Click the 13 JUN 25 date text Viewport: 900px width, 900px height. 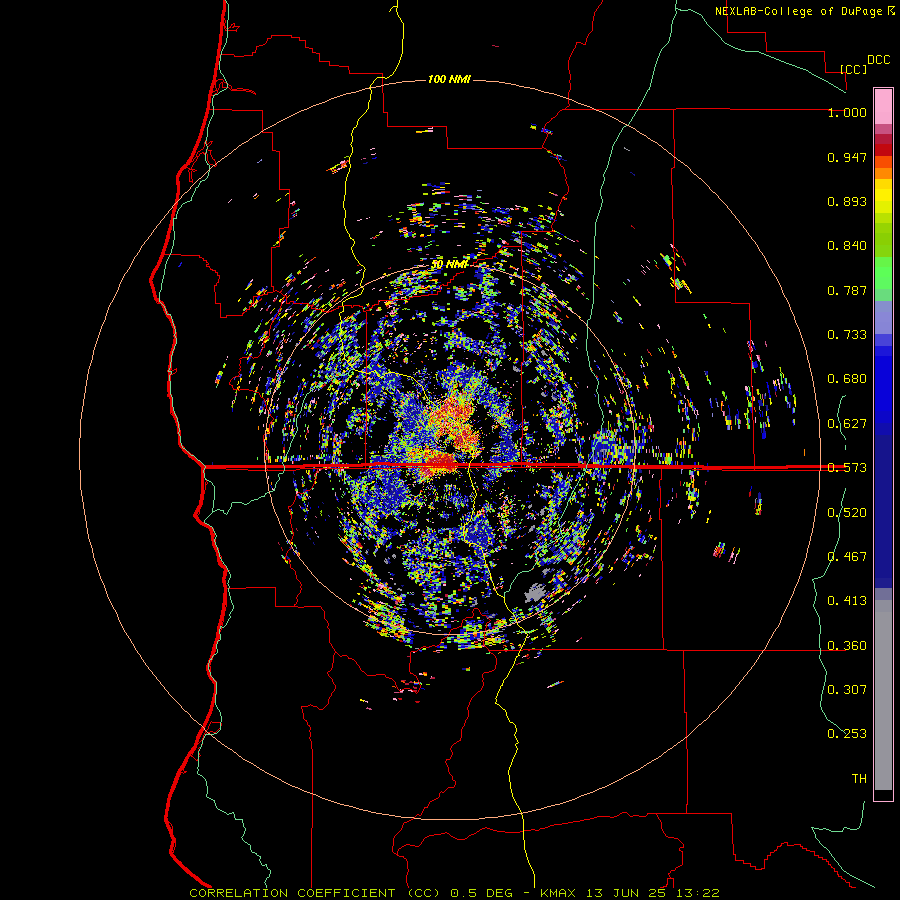pyautogui.click(x=627, y=893)
